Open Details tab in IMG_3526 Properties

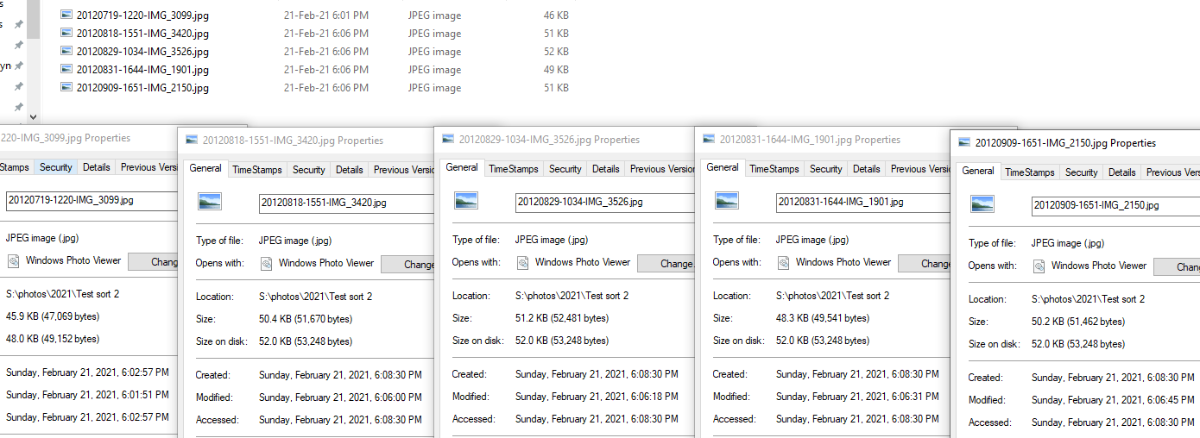coord(605,169)
